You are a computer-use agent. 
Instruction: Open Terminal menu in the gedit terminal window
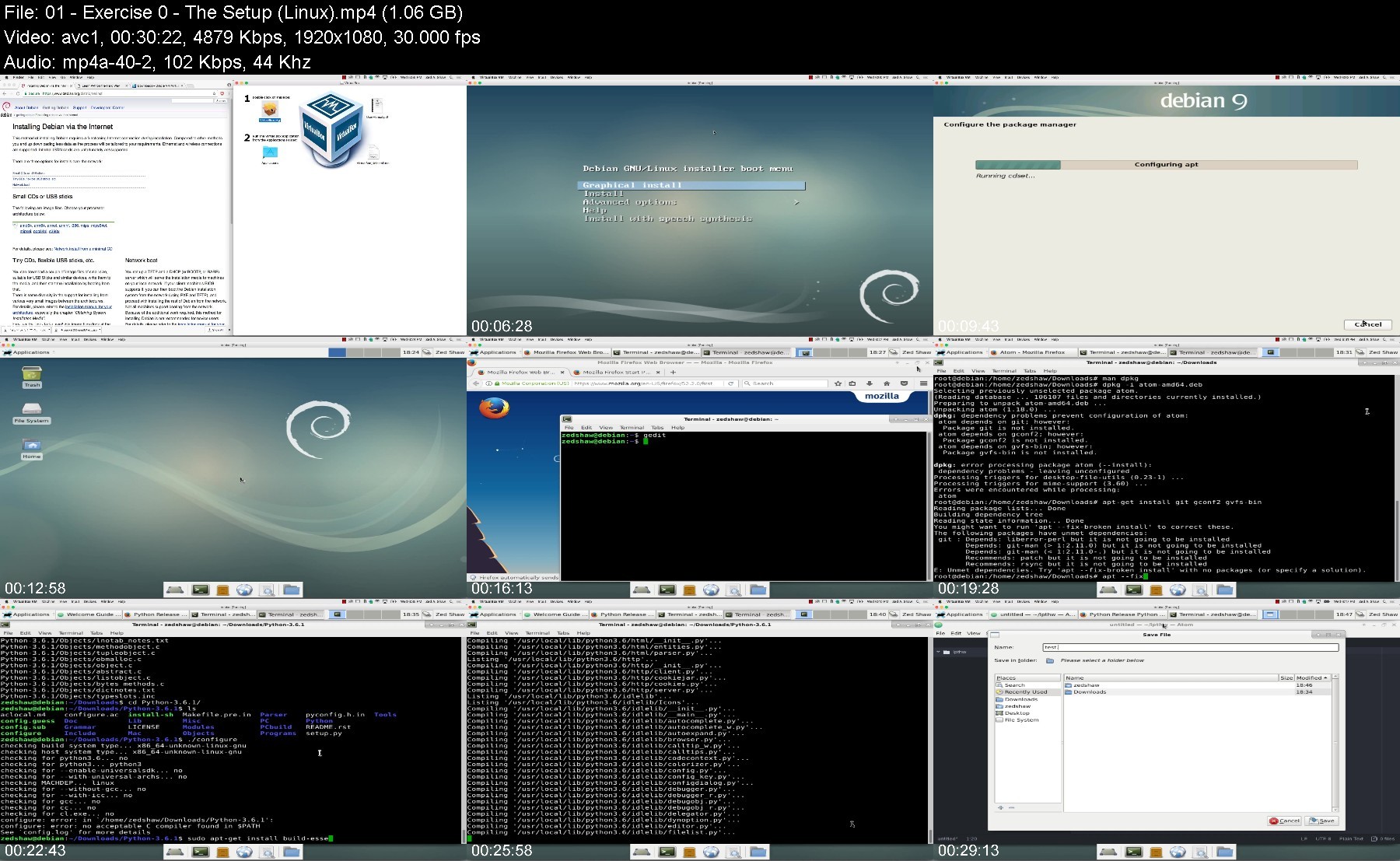pyautogui.click(x=632, y=427)
